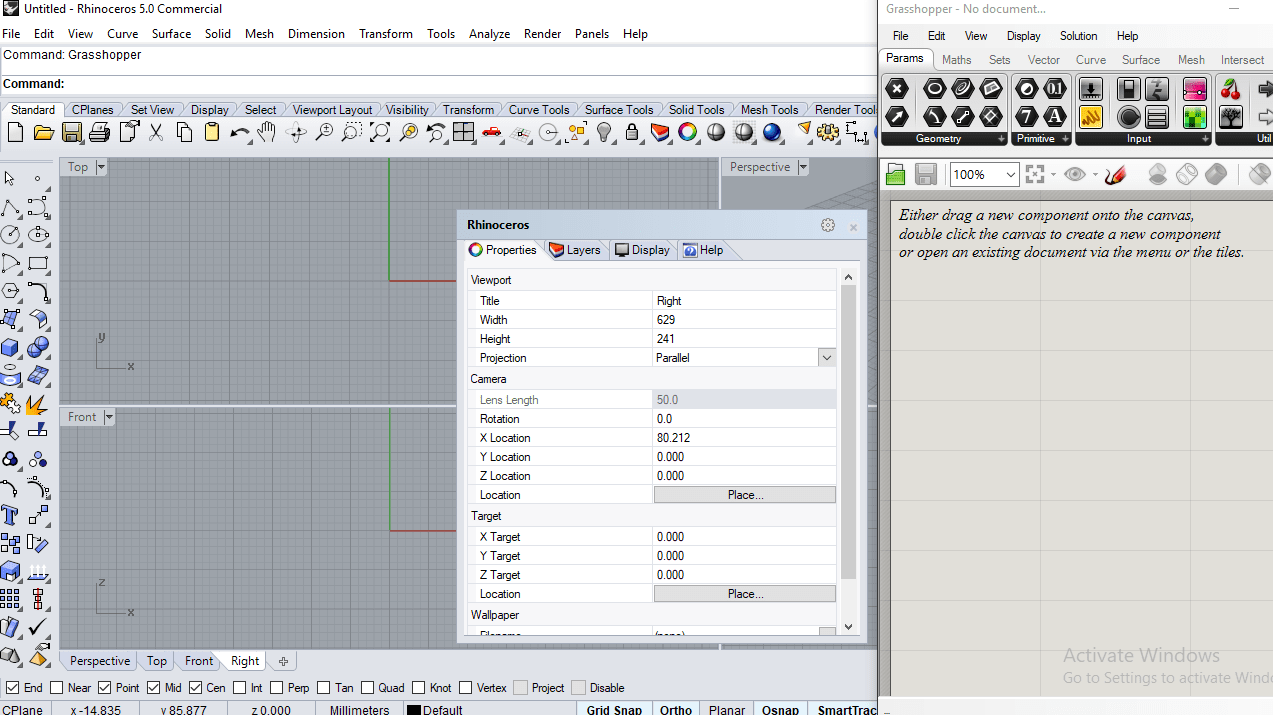Open the Projection Parallel dropdown

(826, 358)
